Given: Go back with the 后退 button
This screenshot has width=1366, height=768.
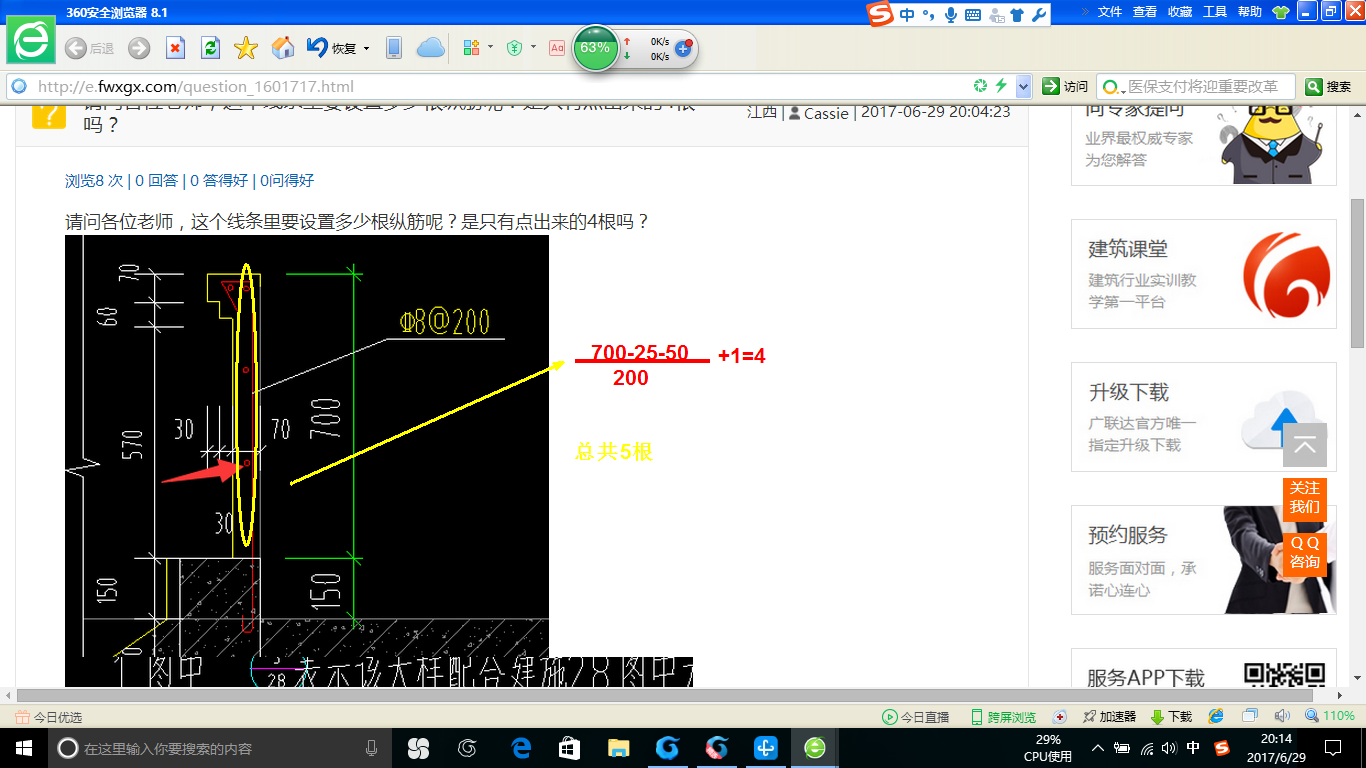Looking at the screenshot, I should (89, 48).
